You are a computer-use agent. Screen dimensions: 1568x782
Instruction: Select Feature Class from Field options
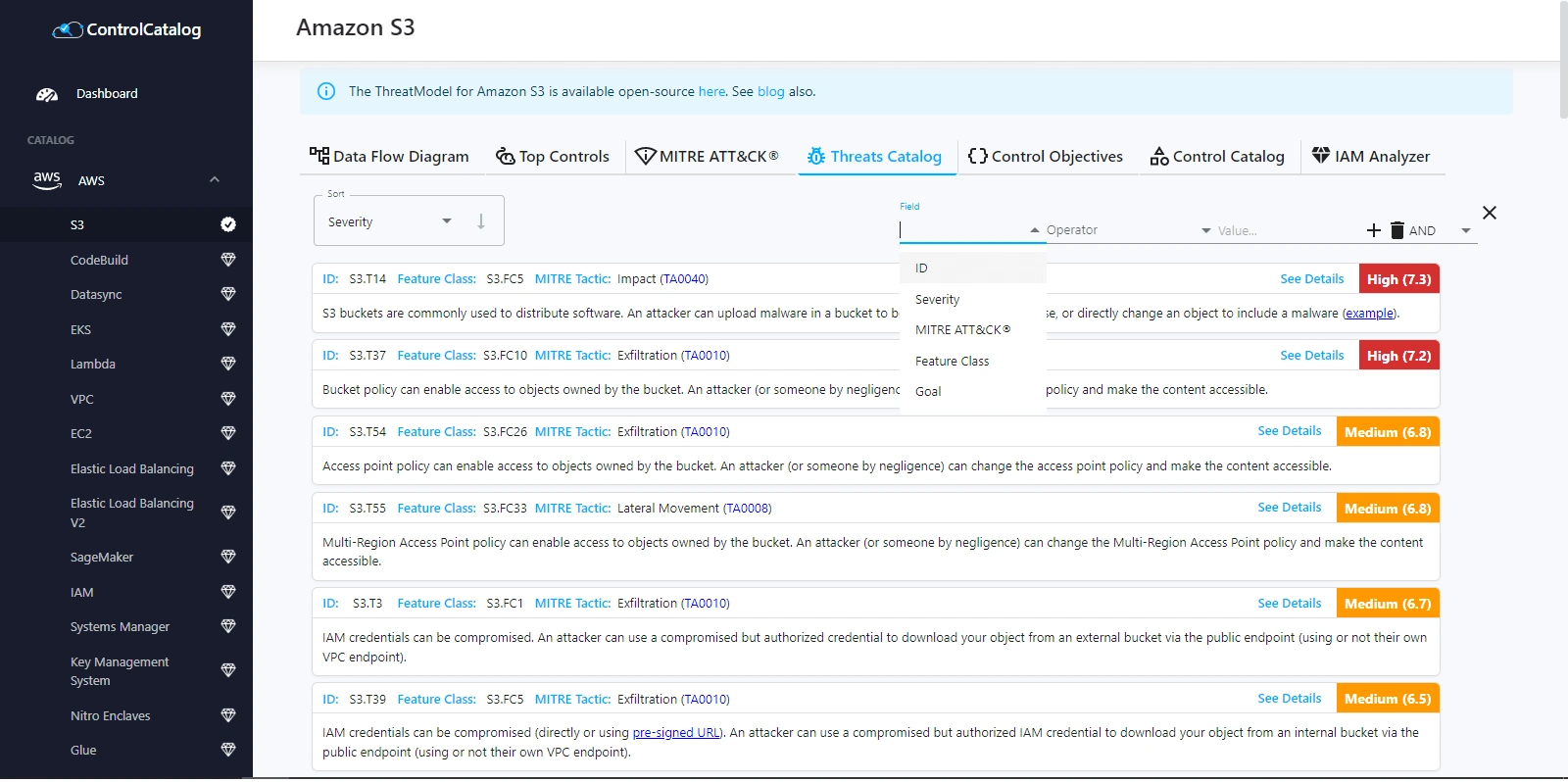tap(973, 362)
